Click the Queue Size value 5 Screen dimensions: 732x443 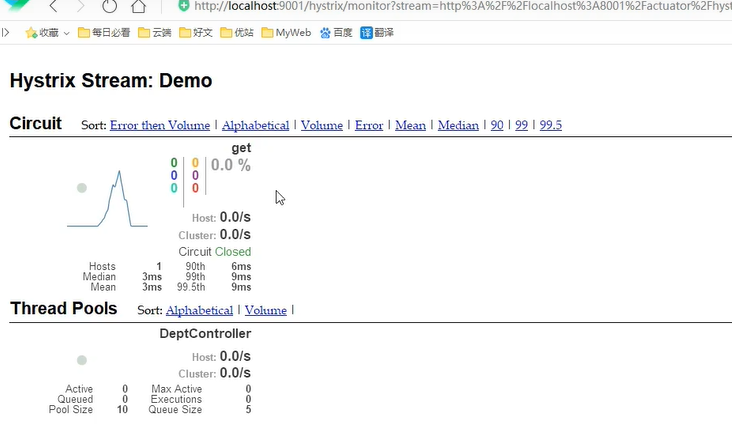pyautogui.click(x=248, y=409)
